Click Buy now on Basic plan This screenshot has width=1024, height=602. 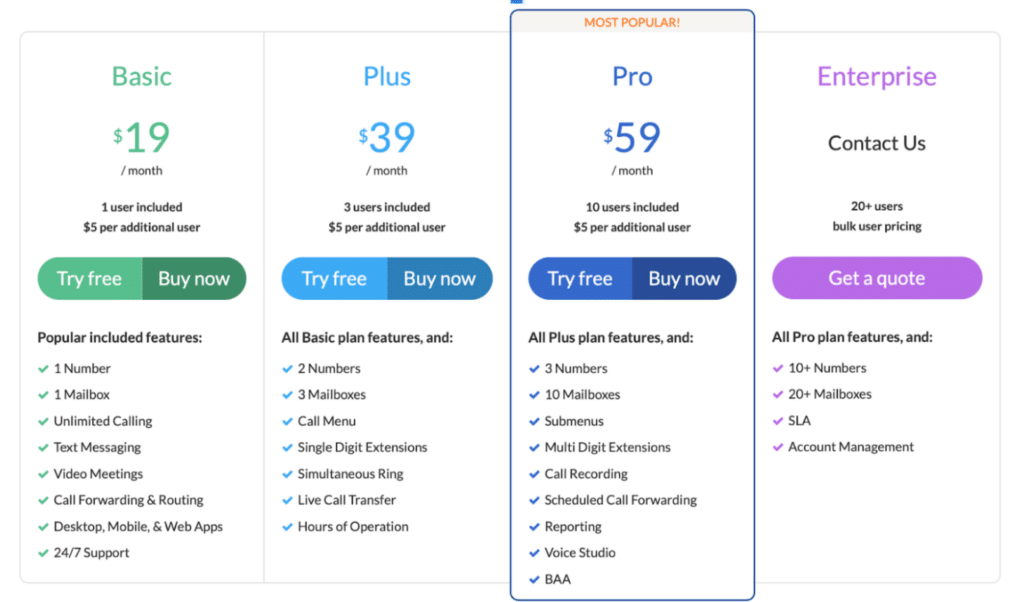pyautogui.click(x=194, y=279)
